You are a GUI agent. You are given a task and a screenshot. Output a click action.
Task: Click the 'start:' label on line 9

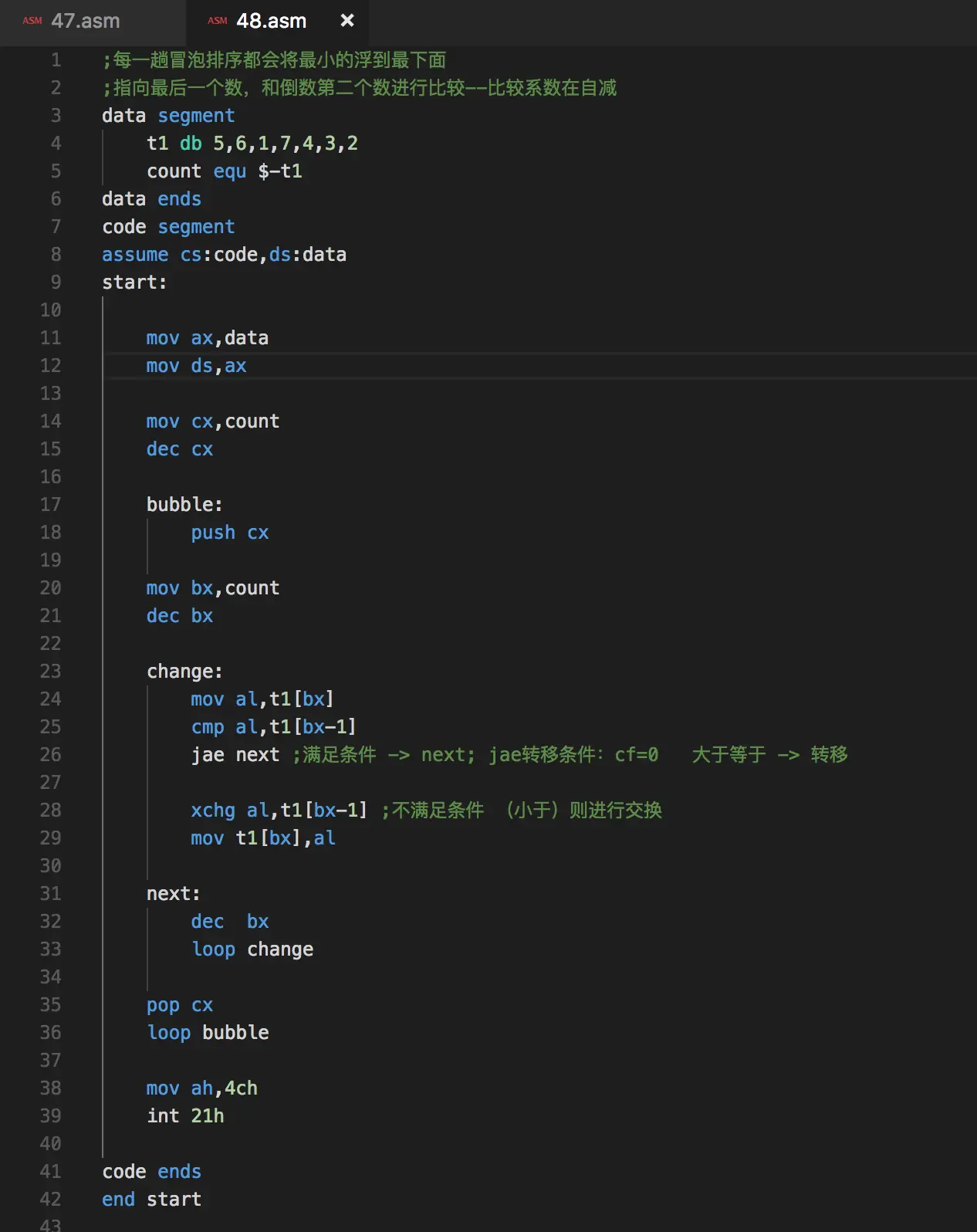134,283
